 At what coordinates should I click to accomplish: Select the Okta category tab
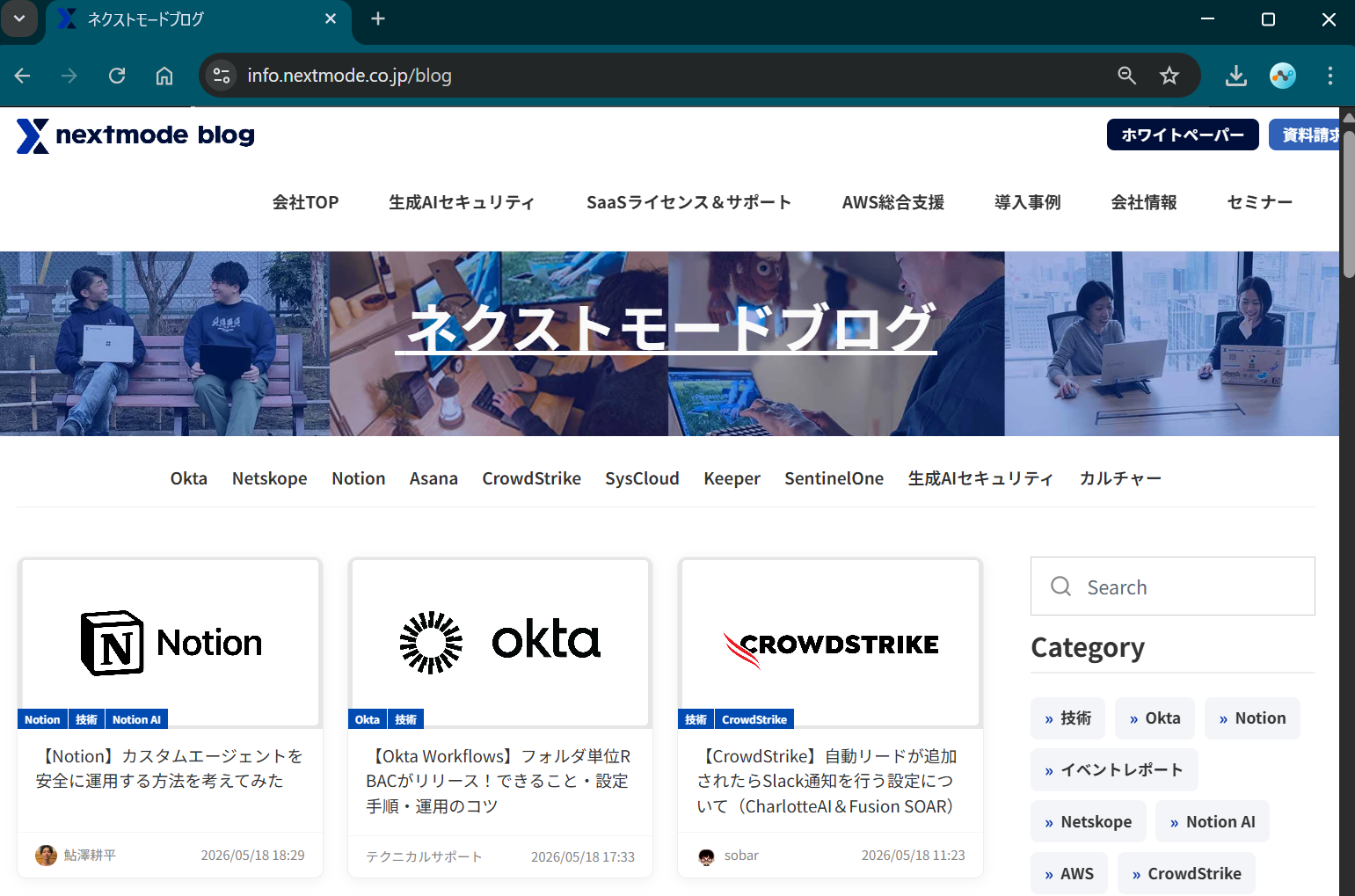pos(189,478)
